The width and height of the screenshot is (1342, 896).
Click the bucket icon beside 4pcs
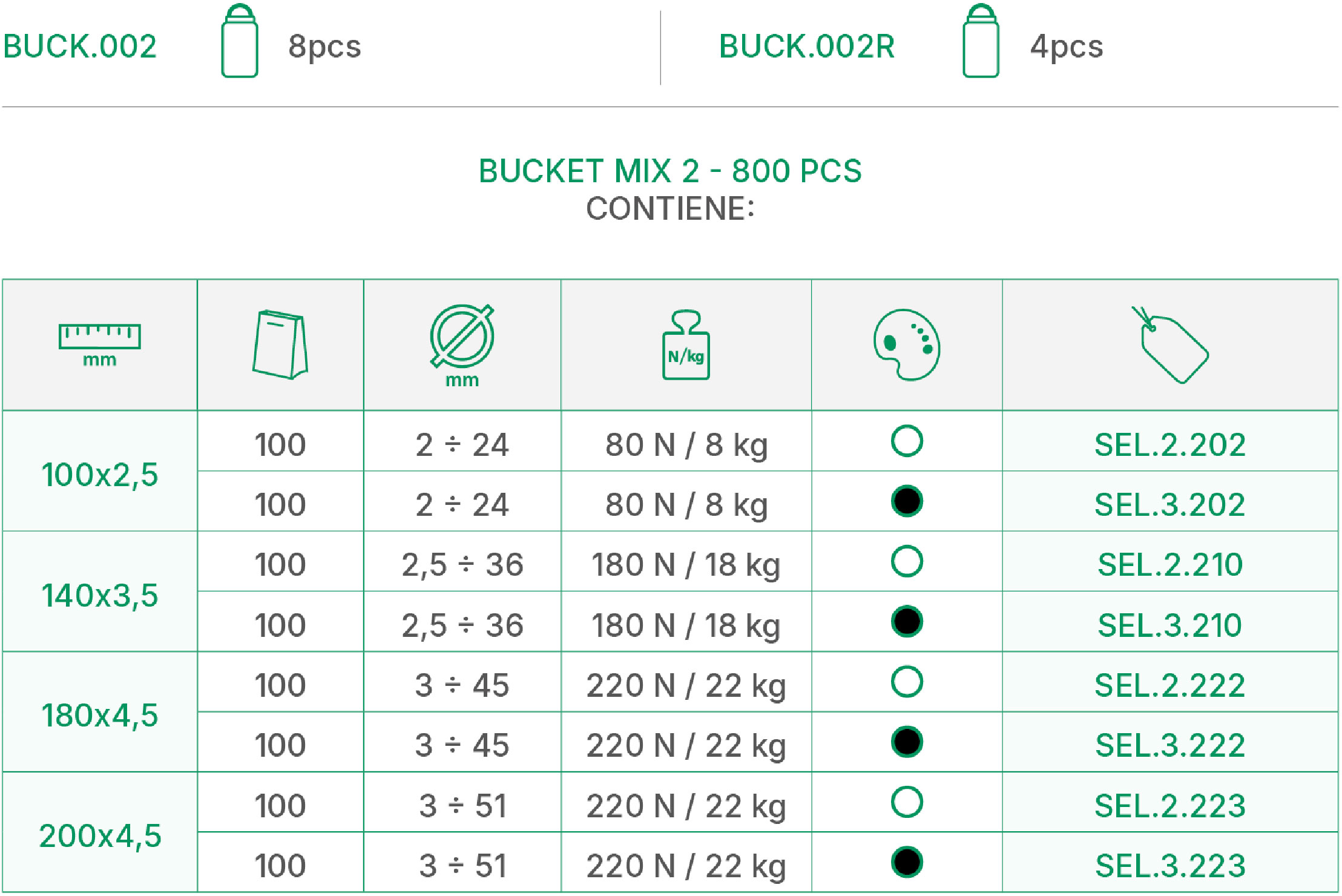pyautogui.click(x=981, y=41)
